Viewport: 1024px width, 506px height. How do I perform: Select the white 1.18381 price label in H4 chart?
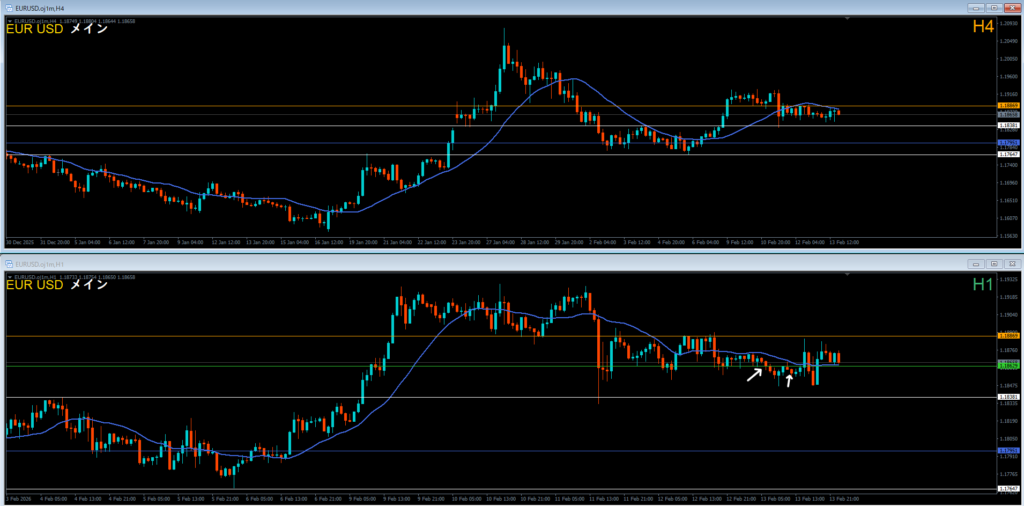1009,125
